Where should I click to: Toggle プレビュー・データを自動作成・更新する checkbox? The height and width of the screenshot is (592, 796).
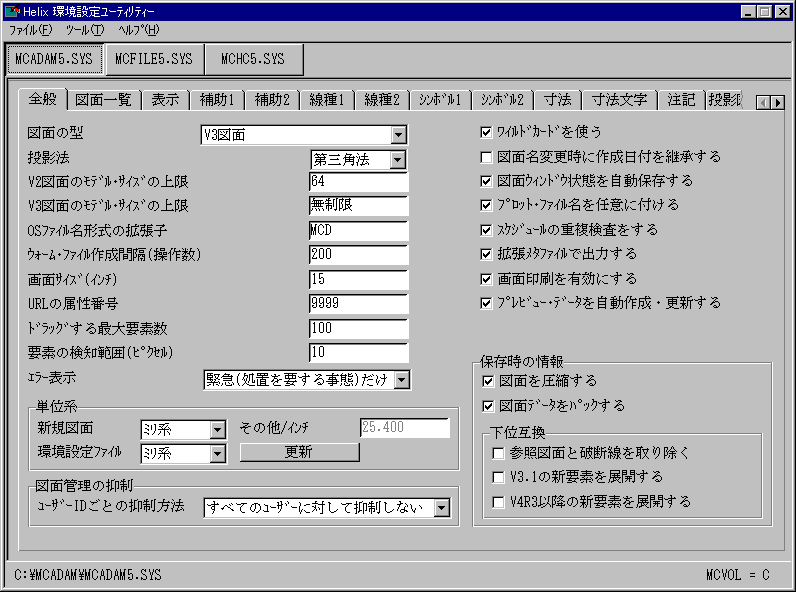click(x=486, y=303)
